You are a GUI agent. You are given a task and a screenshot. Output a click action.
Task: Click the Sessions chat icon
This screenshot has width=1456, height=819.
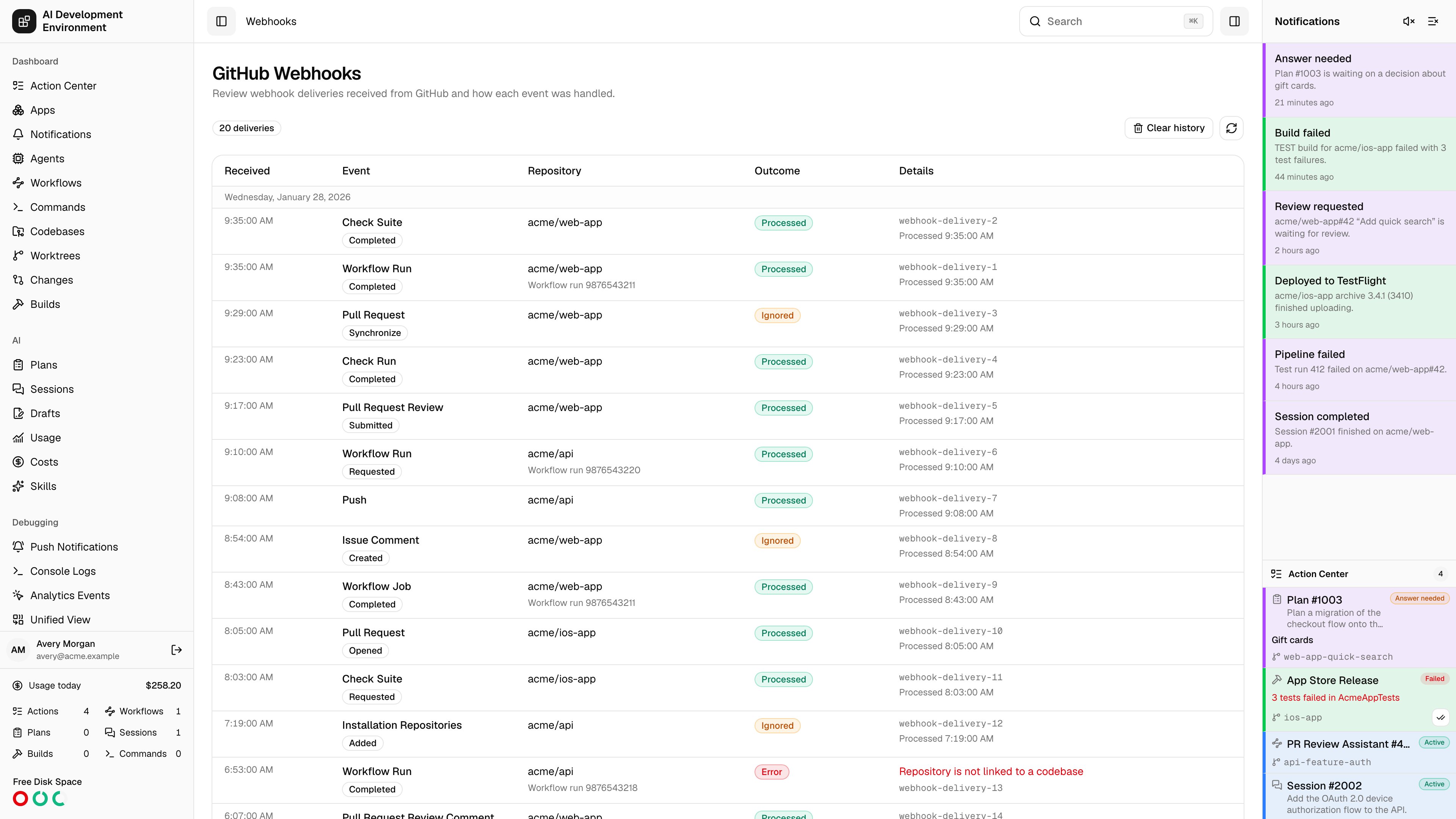(18, 389)
